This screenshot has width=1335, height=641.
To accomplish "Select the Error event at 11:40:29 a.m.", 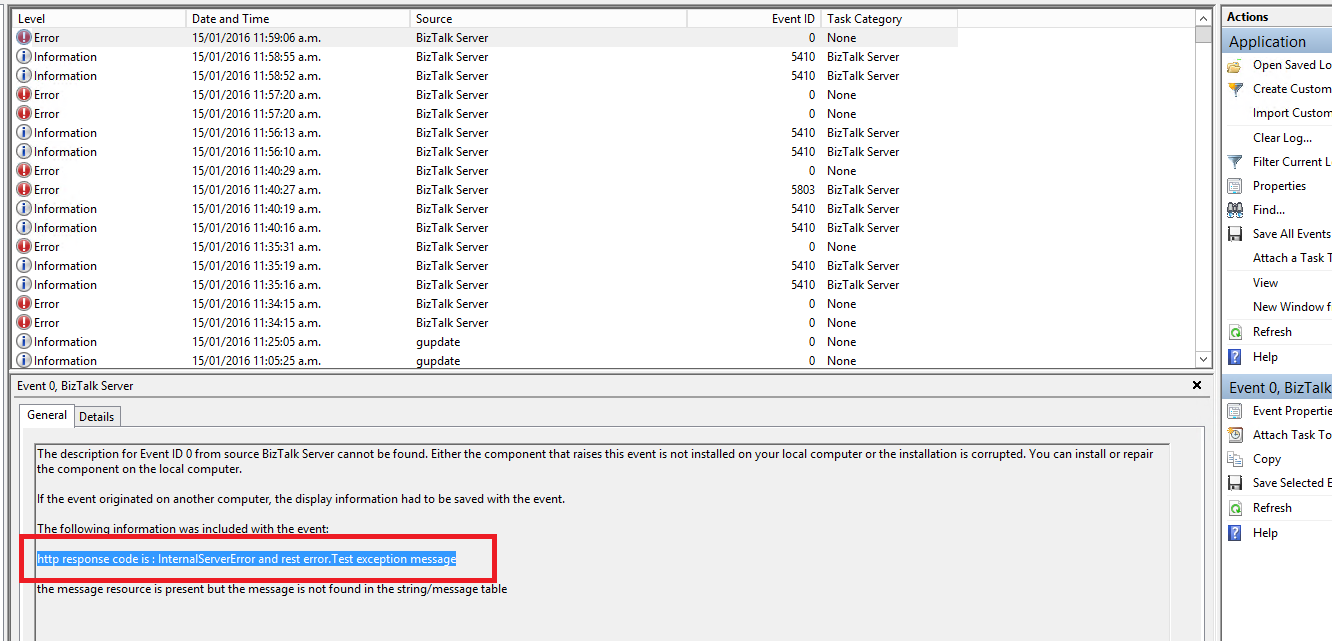I will [485, 171].
